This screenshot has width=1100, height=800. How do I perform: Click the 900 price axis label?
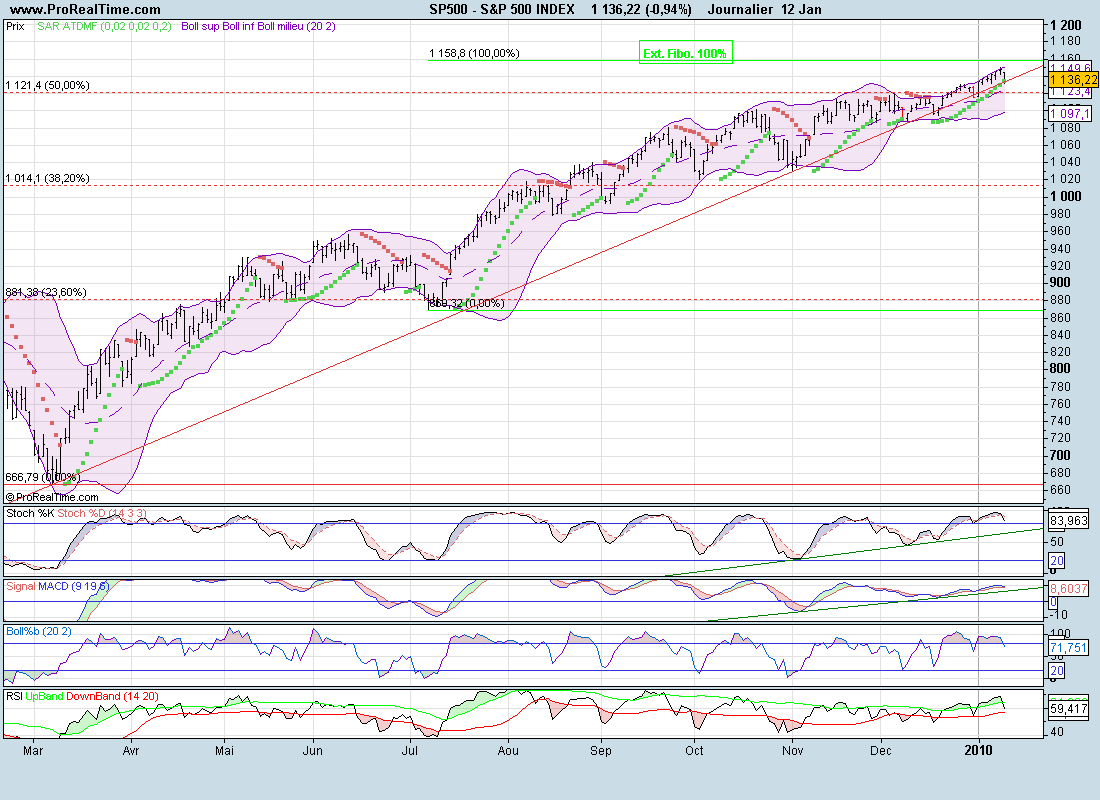[1060, 282]
